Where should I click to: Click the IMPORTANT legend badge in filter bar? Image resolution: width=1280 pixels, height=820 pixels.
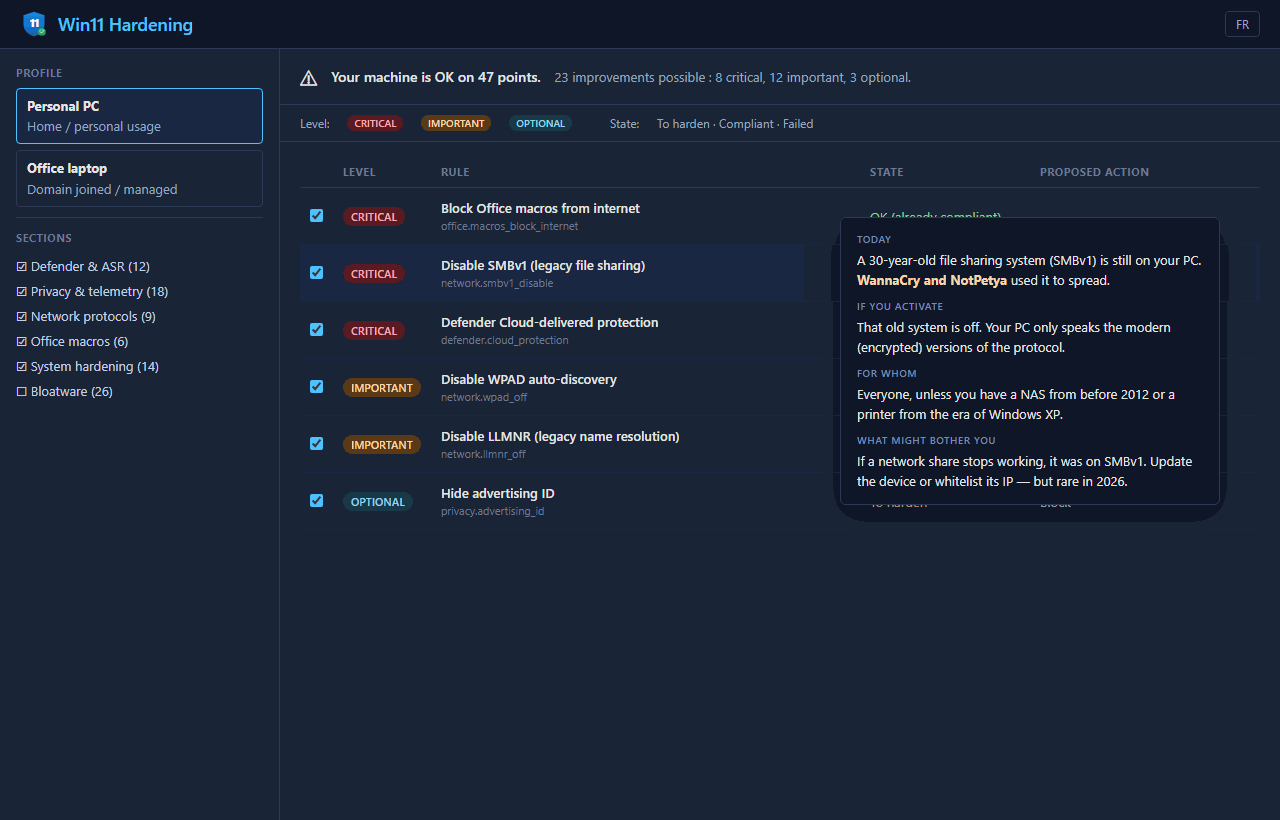click(x=456, y=124)
